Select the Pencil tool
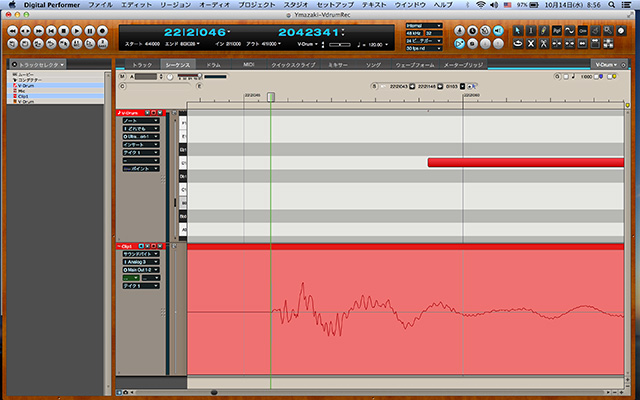The image size is (640, 400). point(544,31)
